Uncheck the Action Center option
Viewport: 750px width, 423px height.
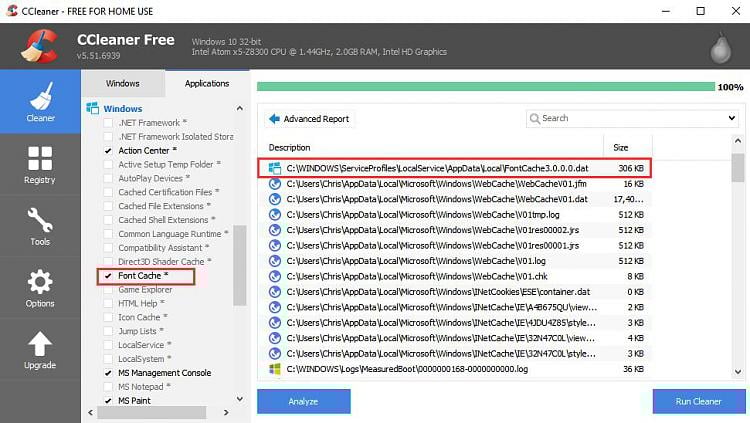(108, 151)
